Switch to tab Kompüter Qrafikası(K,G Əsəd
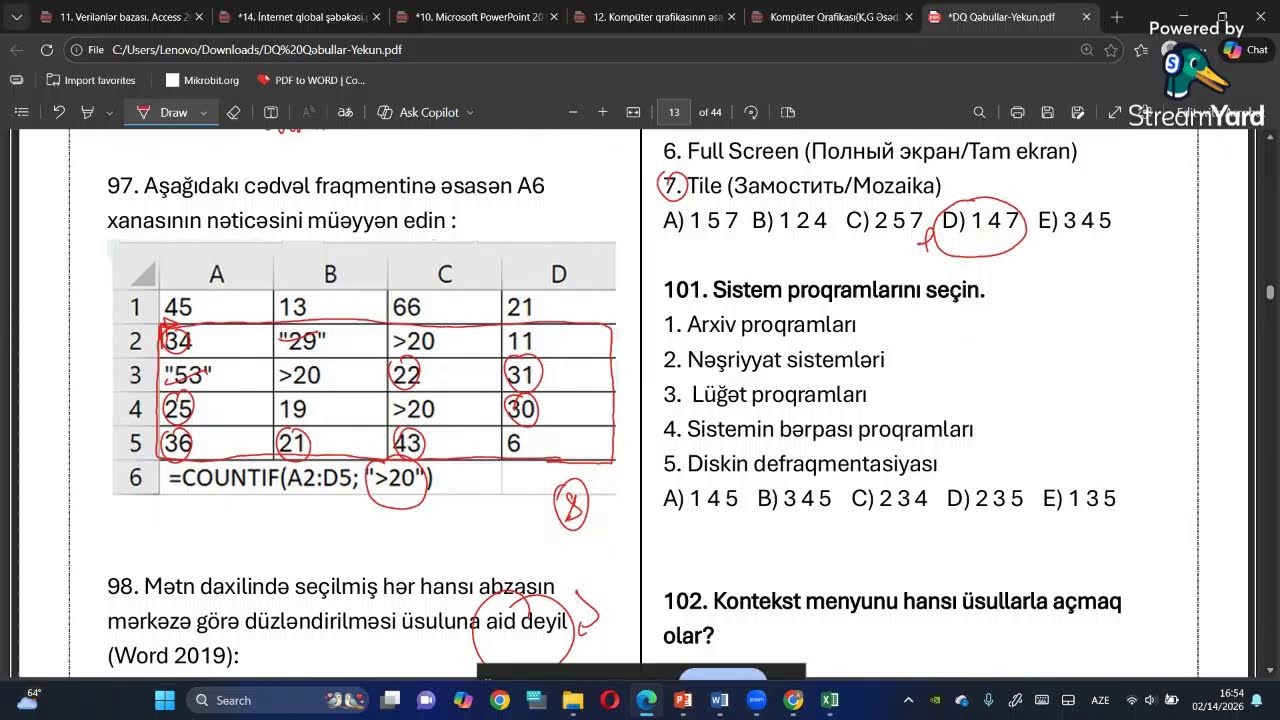Screen dimensions: 1280x720 click(x=832, y=17)
